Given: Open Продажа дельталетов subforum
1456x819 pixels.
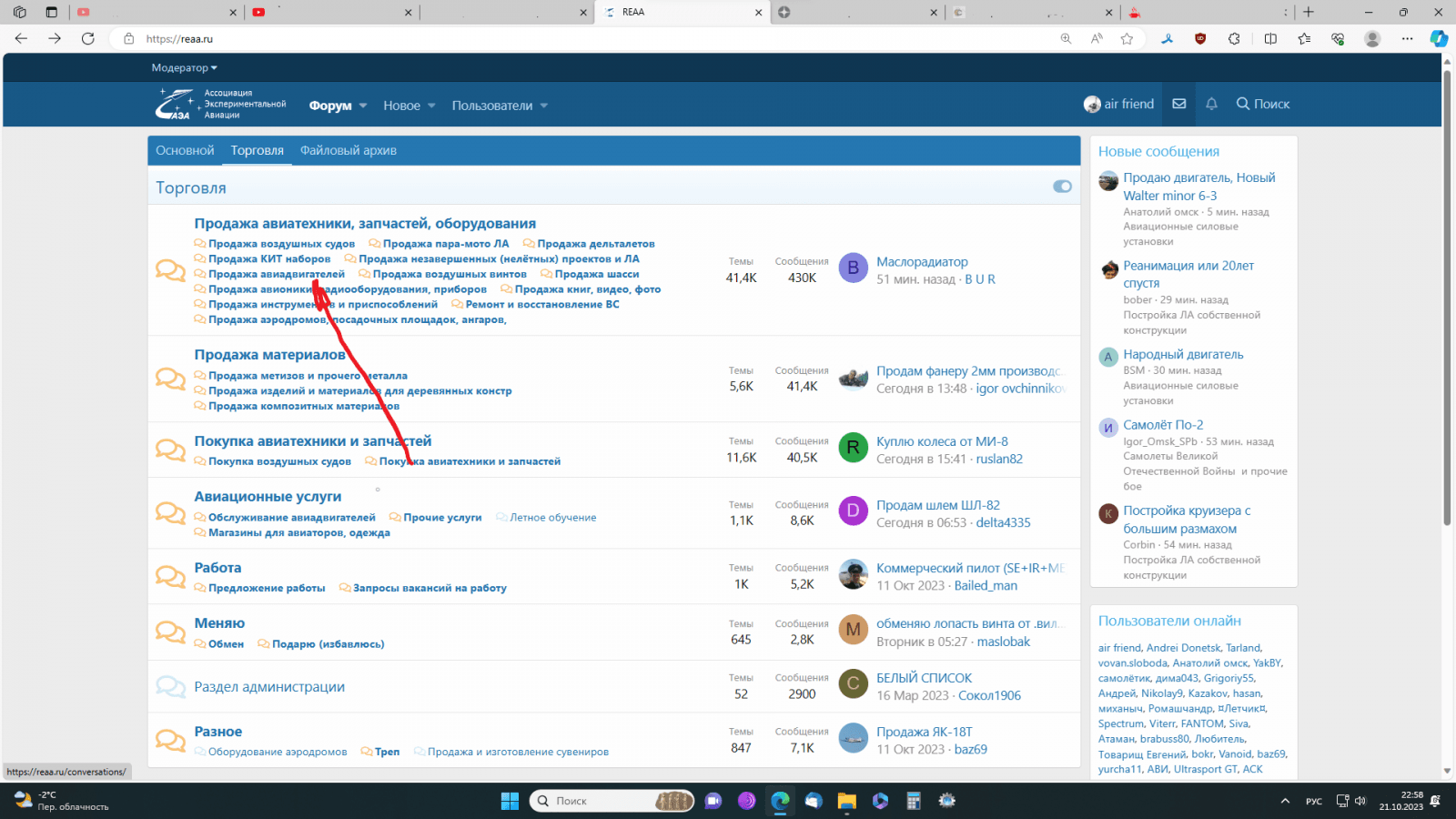Looking at the screenshot, I should coord(596,244).
